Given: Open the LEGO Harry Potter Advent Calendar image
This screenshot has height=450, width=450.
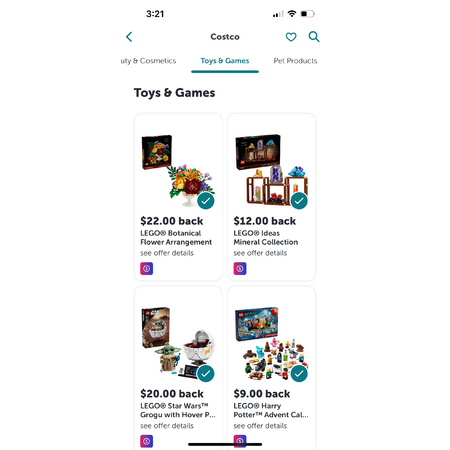Looking at the screenshot, I should tap(271, 343).
